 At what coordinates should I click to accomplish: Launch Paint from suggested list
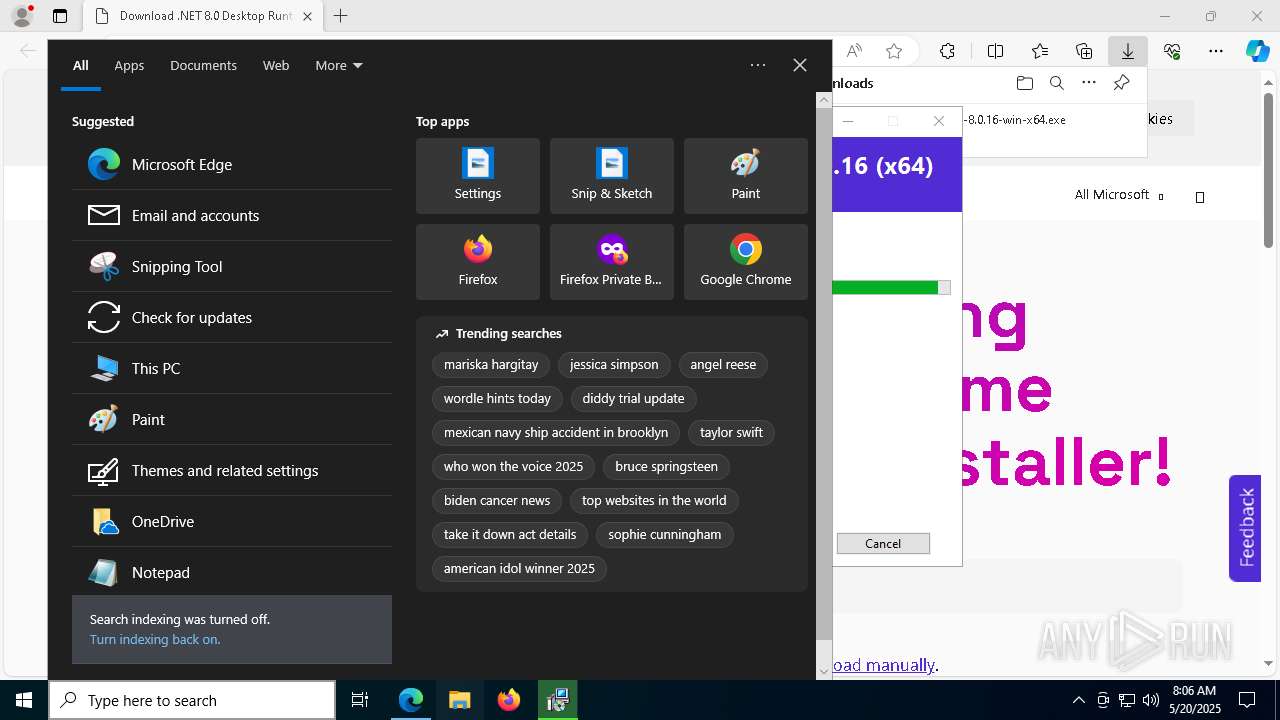(232, 419)
